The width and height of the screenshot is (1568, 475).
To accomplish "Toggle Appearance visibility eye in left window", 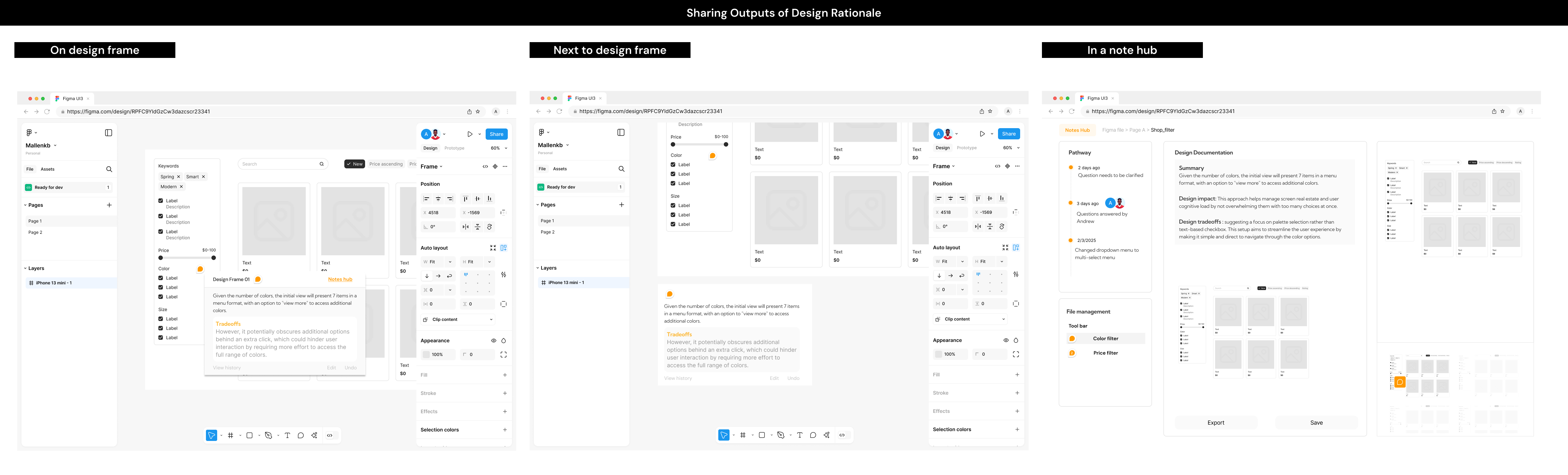I will pos(494,341).
